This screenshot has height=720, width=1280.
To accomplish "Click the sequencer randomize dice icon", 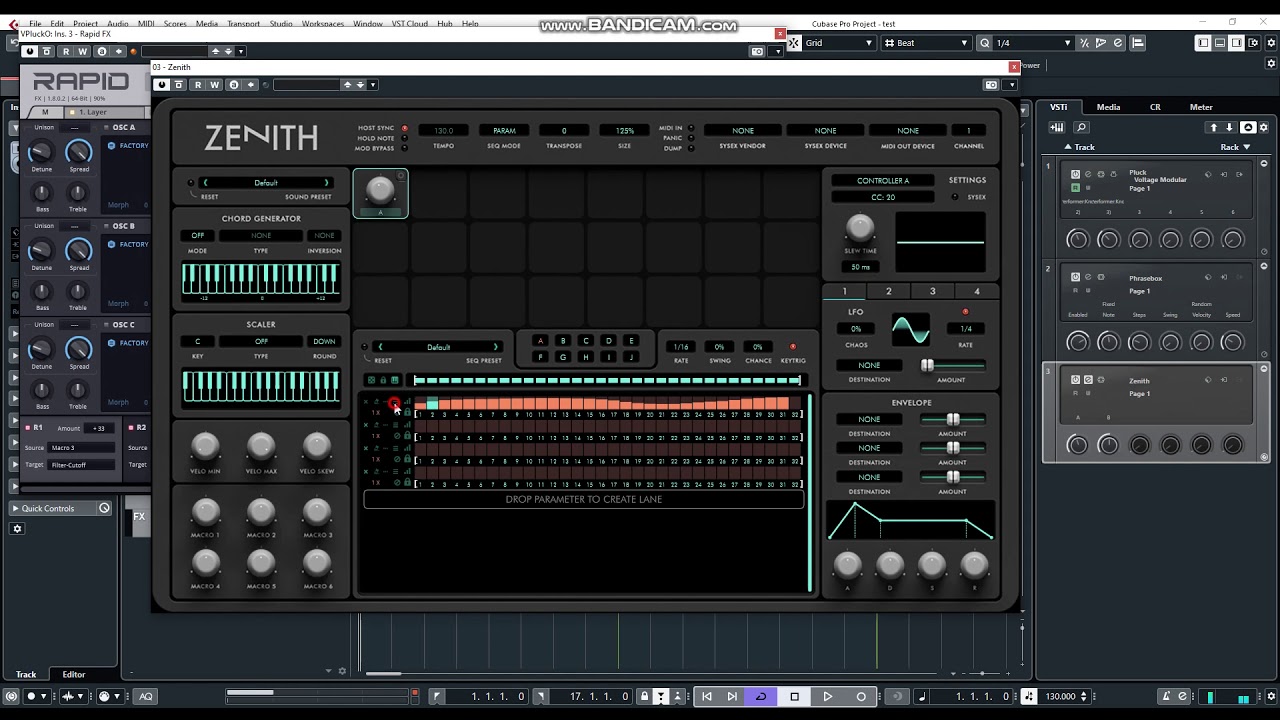I will tap(371, 380).
